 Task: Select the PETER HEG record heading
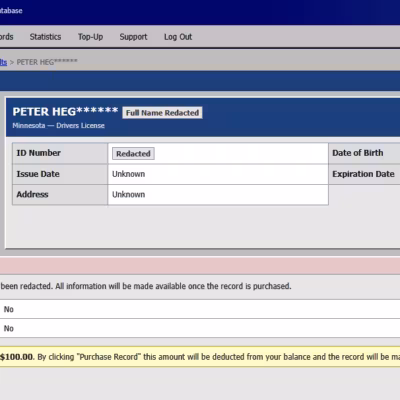click(x=65, y=112)
